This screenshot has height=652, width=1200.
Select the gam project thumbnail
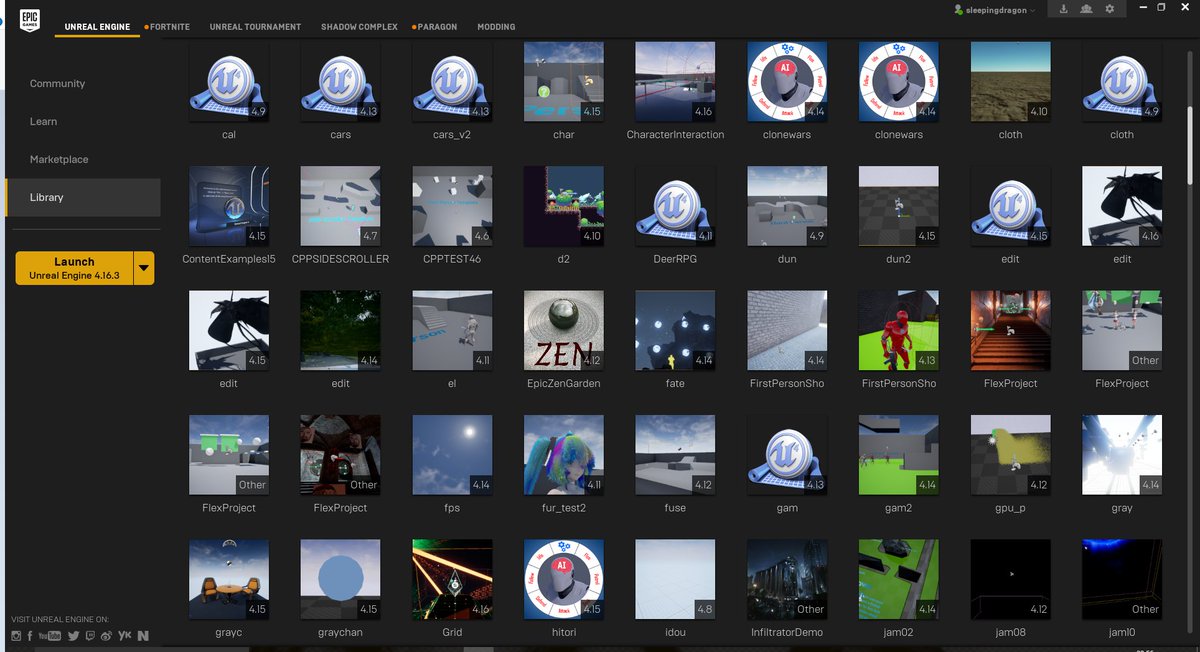coord(787,455)
